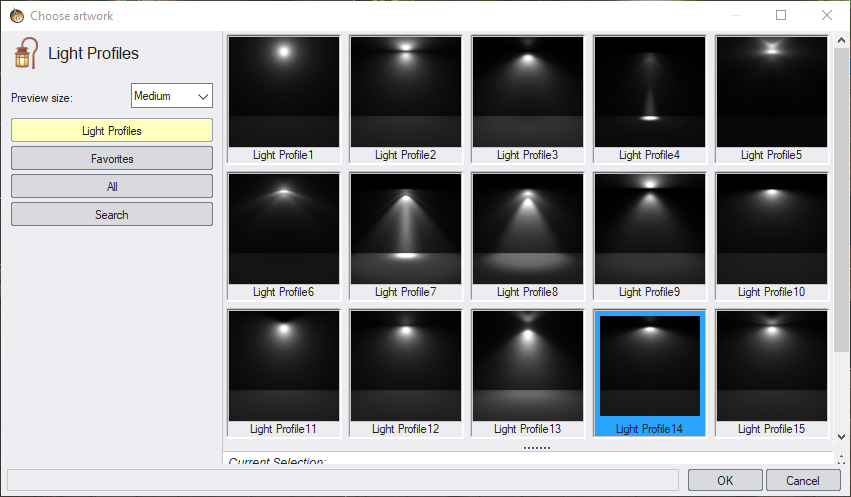
Task: Click the scroll down arrow of artwork list
Action: (x=841, y=437)
